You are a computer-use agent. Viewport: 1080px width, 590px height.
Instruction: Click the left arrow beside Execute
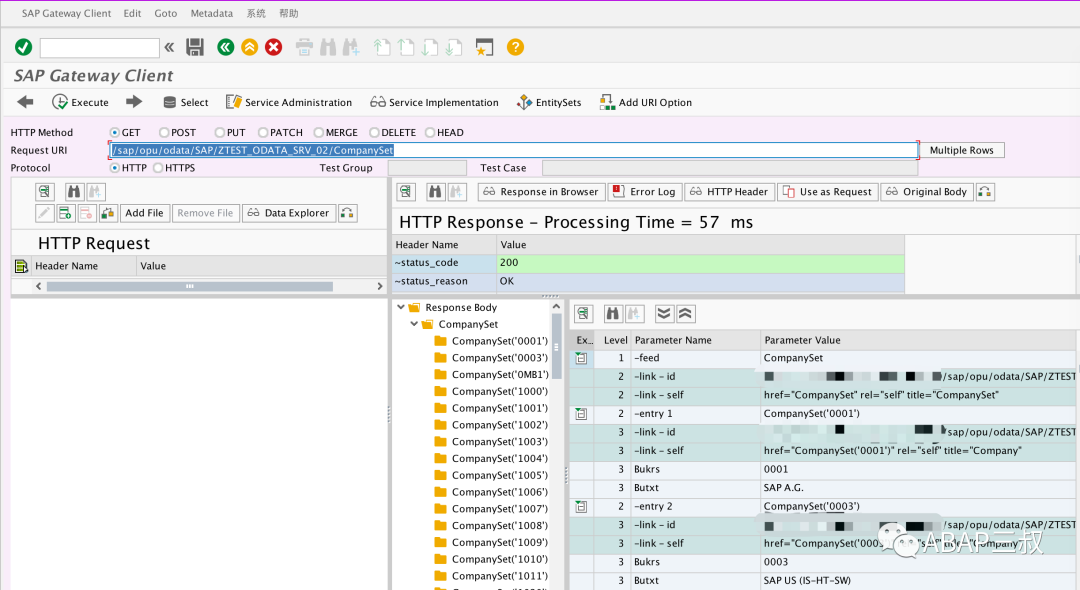point(25,102)
